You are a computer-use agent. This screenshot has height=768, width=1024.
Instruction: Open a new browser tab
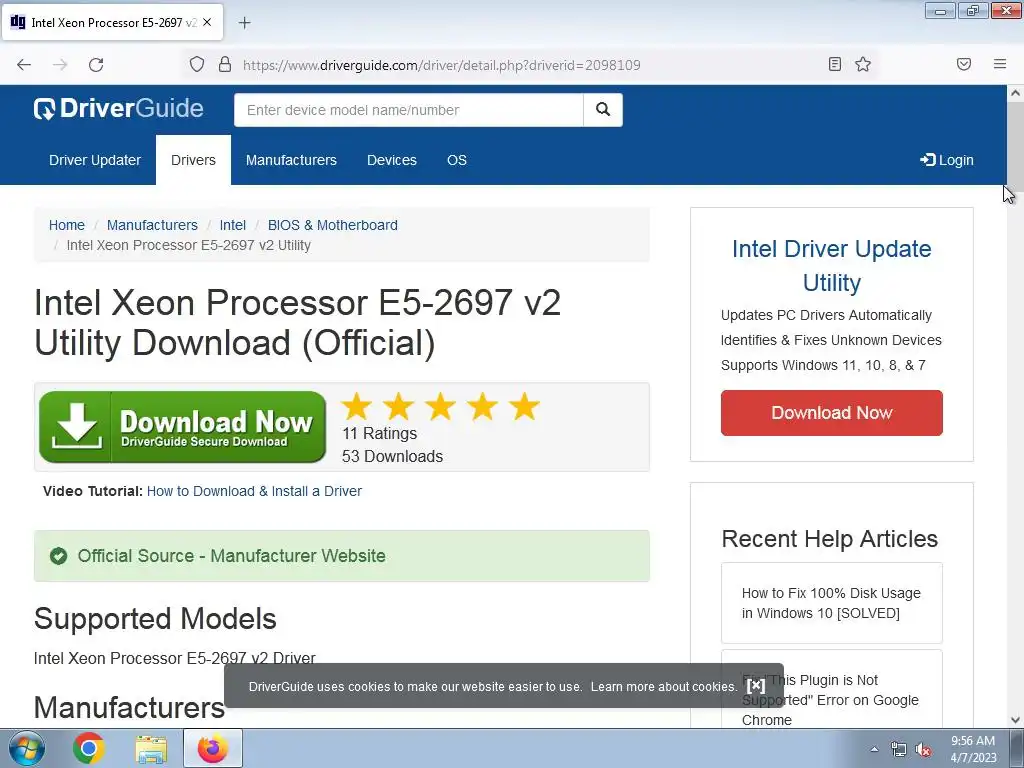(244, 23)
